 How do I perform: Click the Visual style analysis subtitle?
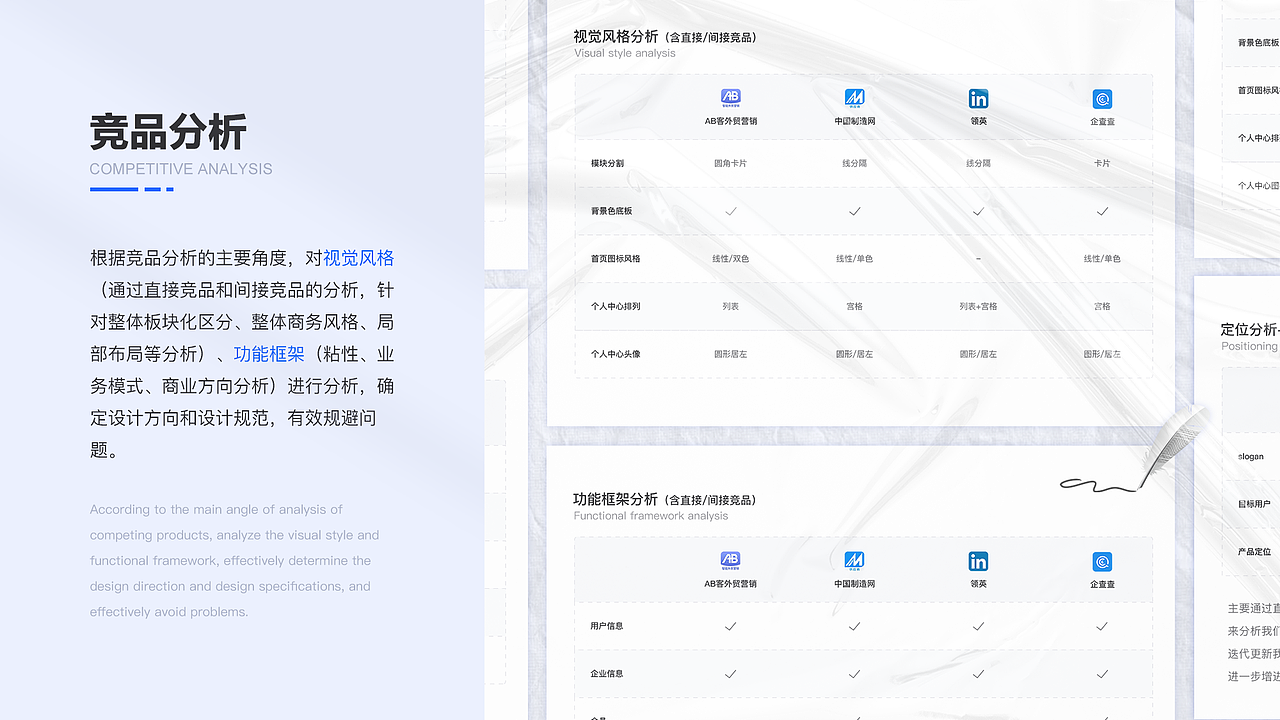(x=625, y=53)
